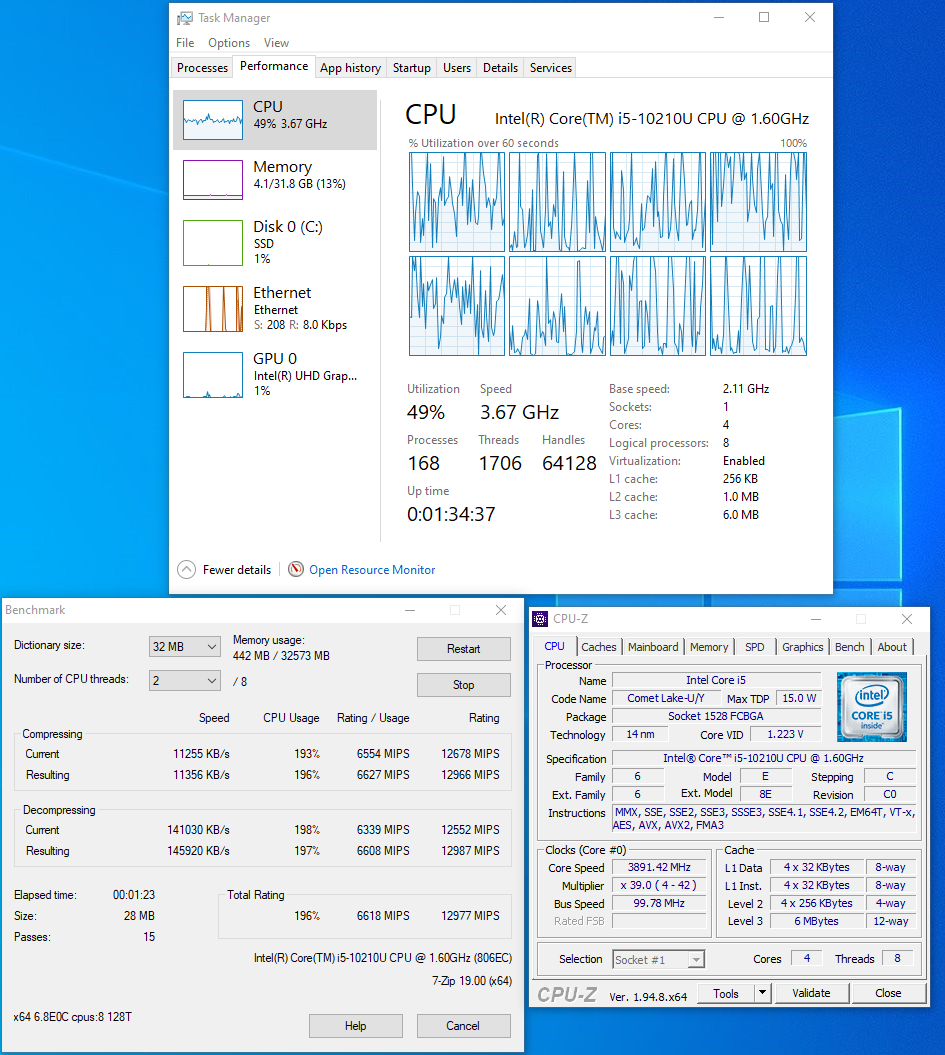Select the Memory graph thumbnail in sidebar
The width and height of the screenshot is (945, 1055).
(x=213, y=180)
